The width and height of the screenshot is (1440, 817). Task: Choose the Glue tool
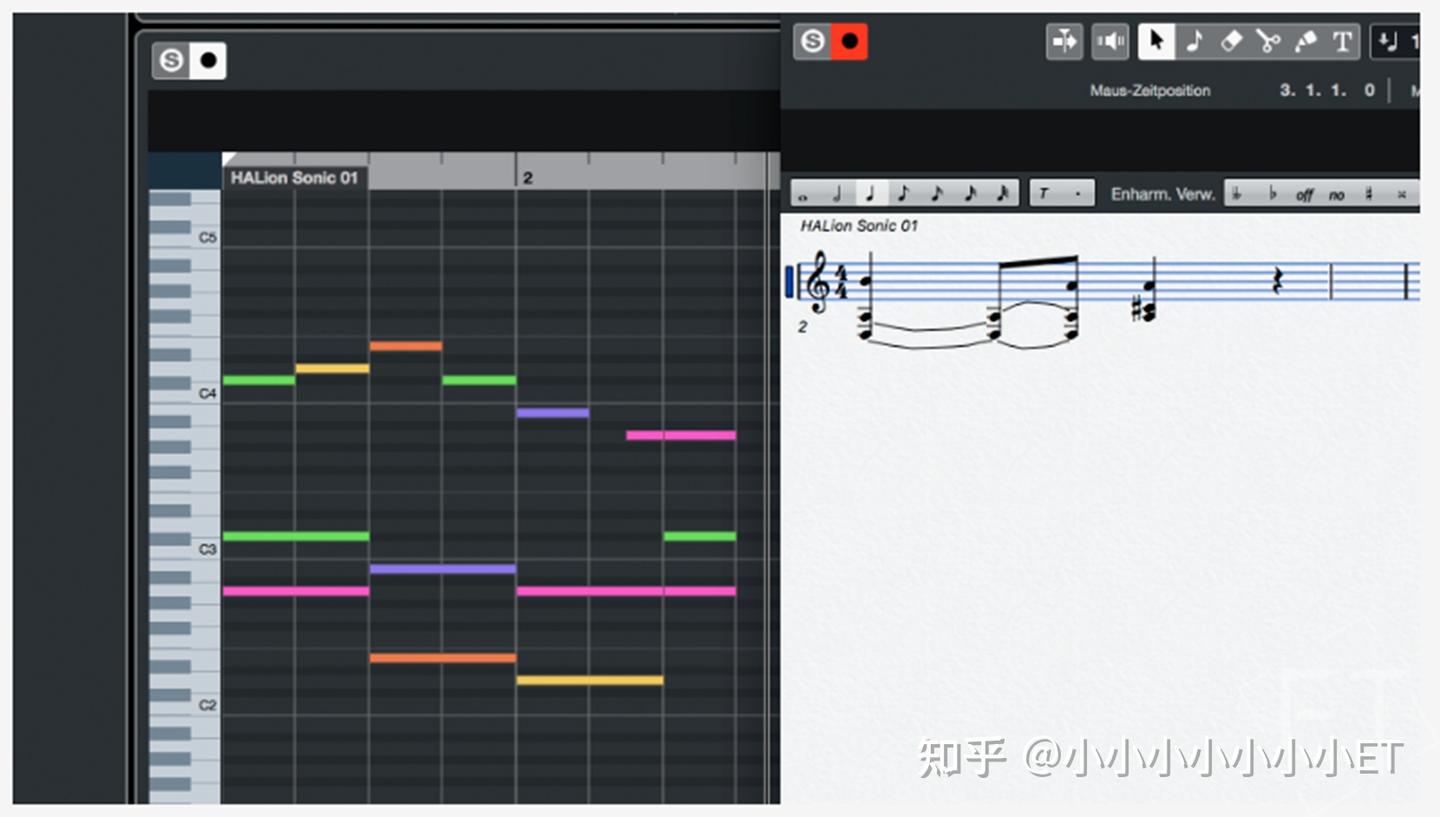pyautogui.click(x=1308, y=41)
